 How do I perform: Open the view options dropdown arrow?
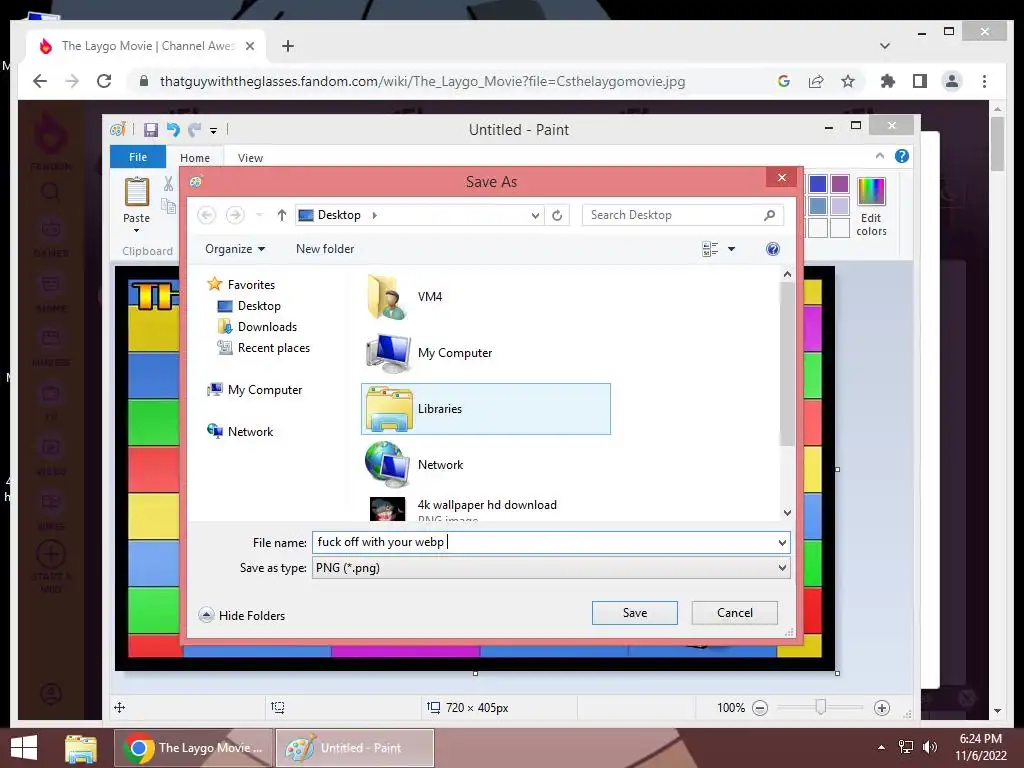(731, 249)
